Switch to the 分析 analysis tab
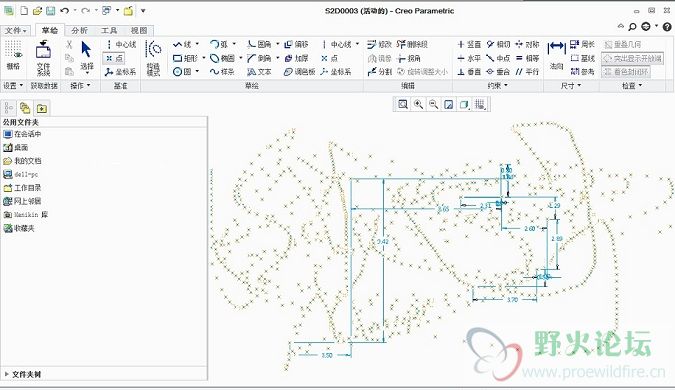 [80, 30]
